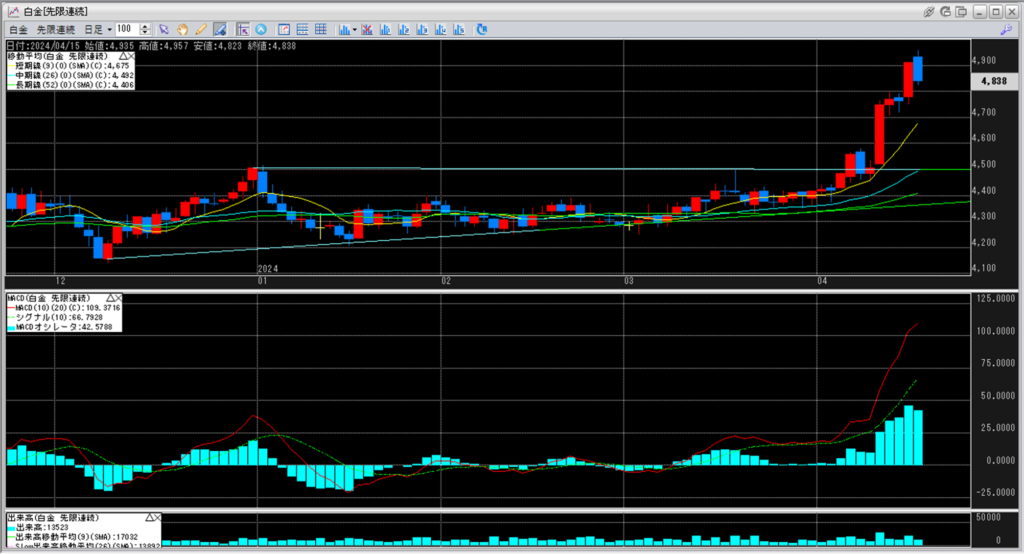
Task: Expand the chart type dropdown arrow
Action: [x=354, y=30]
